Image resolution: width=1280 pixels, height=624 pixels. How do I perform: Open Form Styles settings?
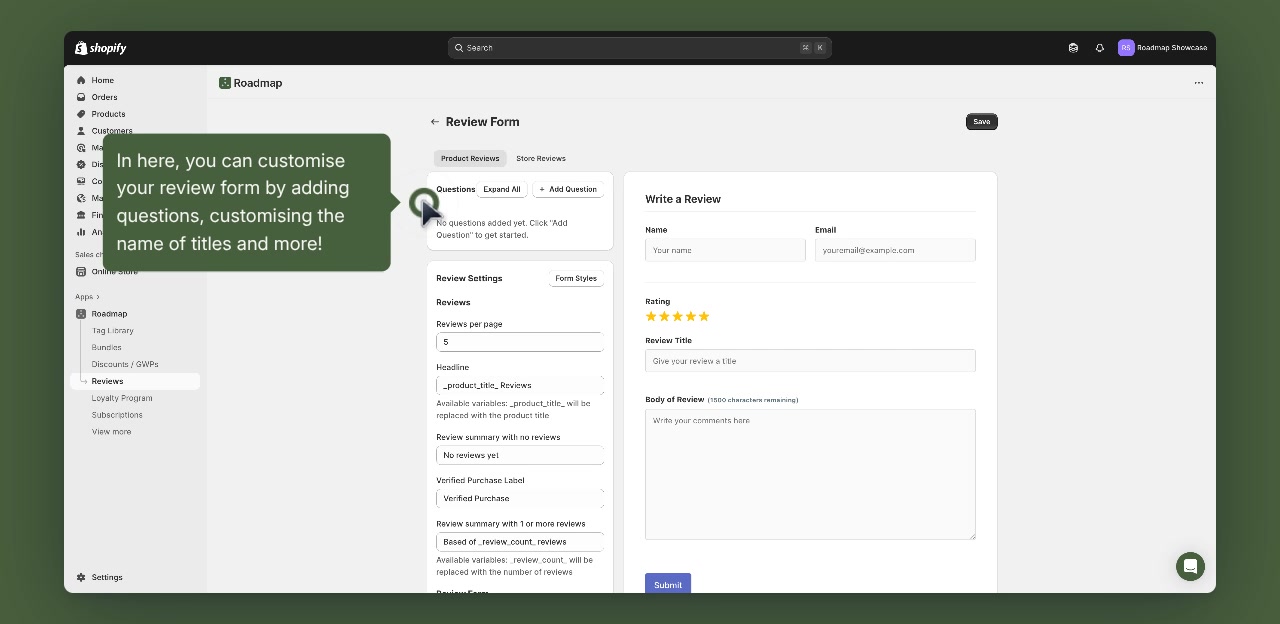(575, 278)
